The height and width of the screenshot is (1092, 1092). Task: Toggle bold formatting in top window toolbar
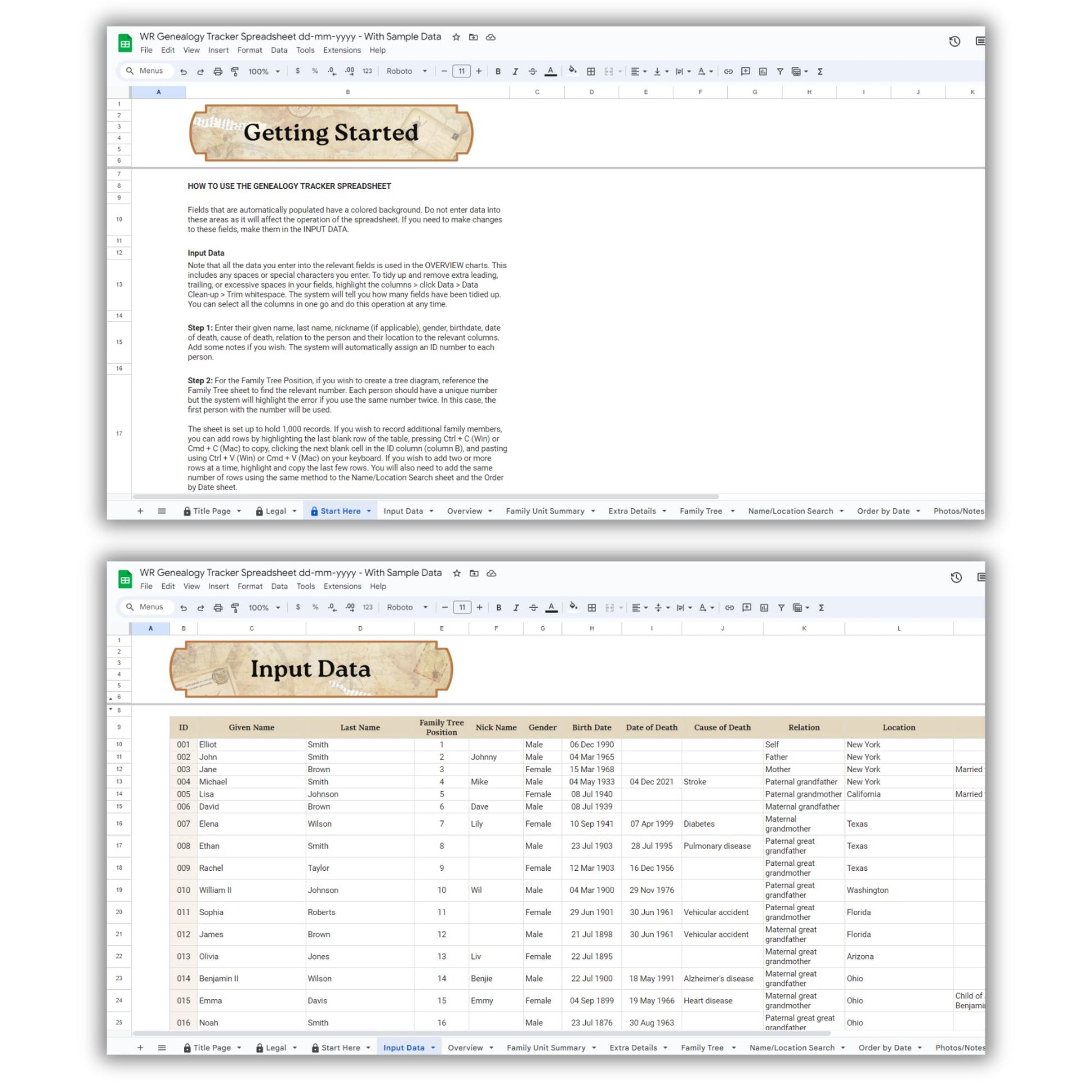coord(497,71)
